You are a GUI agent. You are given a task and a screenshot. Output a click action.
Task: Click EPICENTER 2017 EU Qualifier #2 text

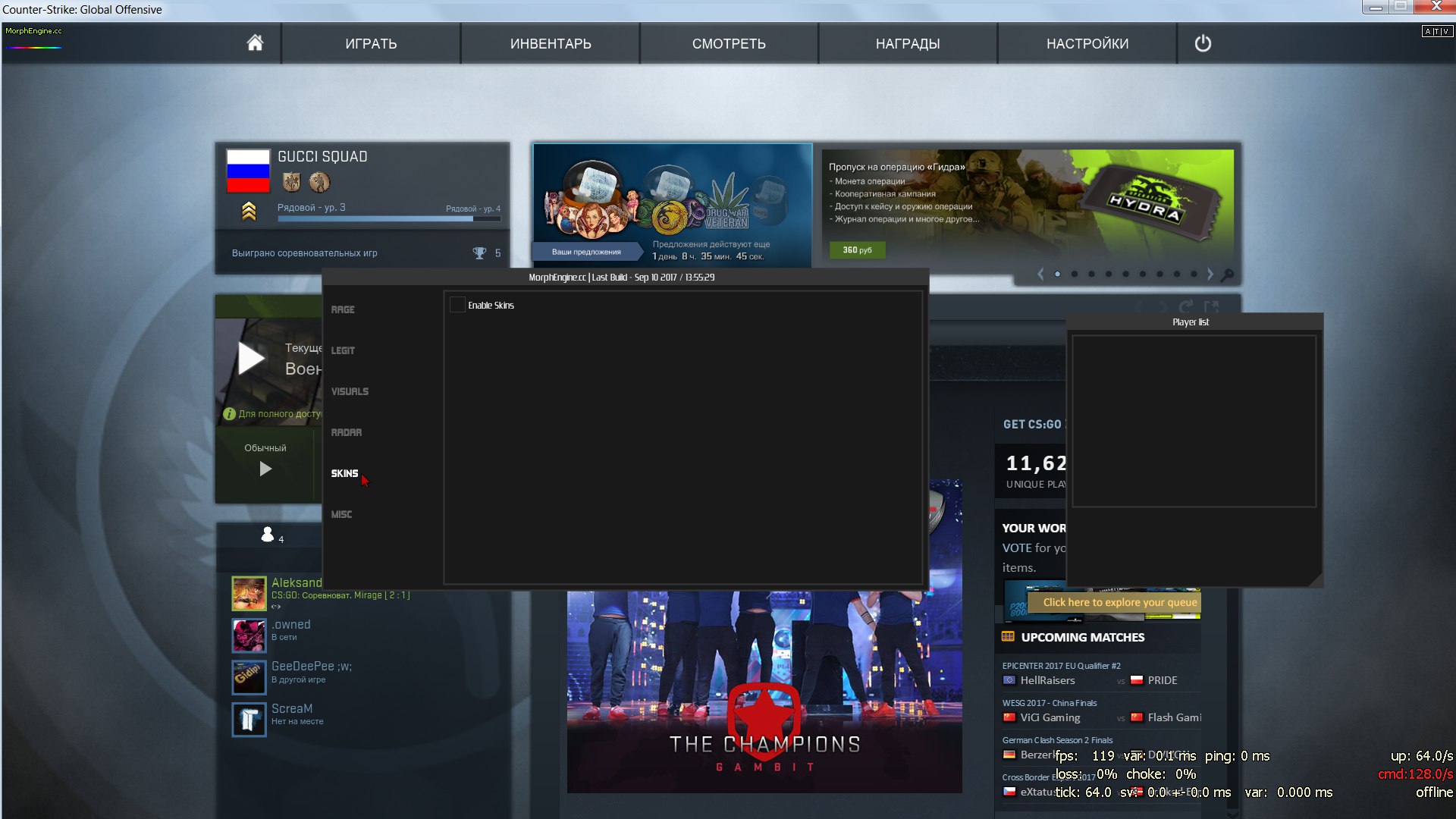[1061, 666]
